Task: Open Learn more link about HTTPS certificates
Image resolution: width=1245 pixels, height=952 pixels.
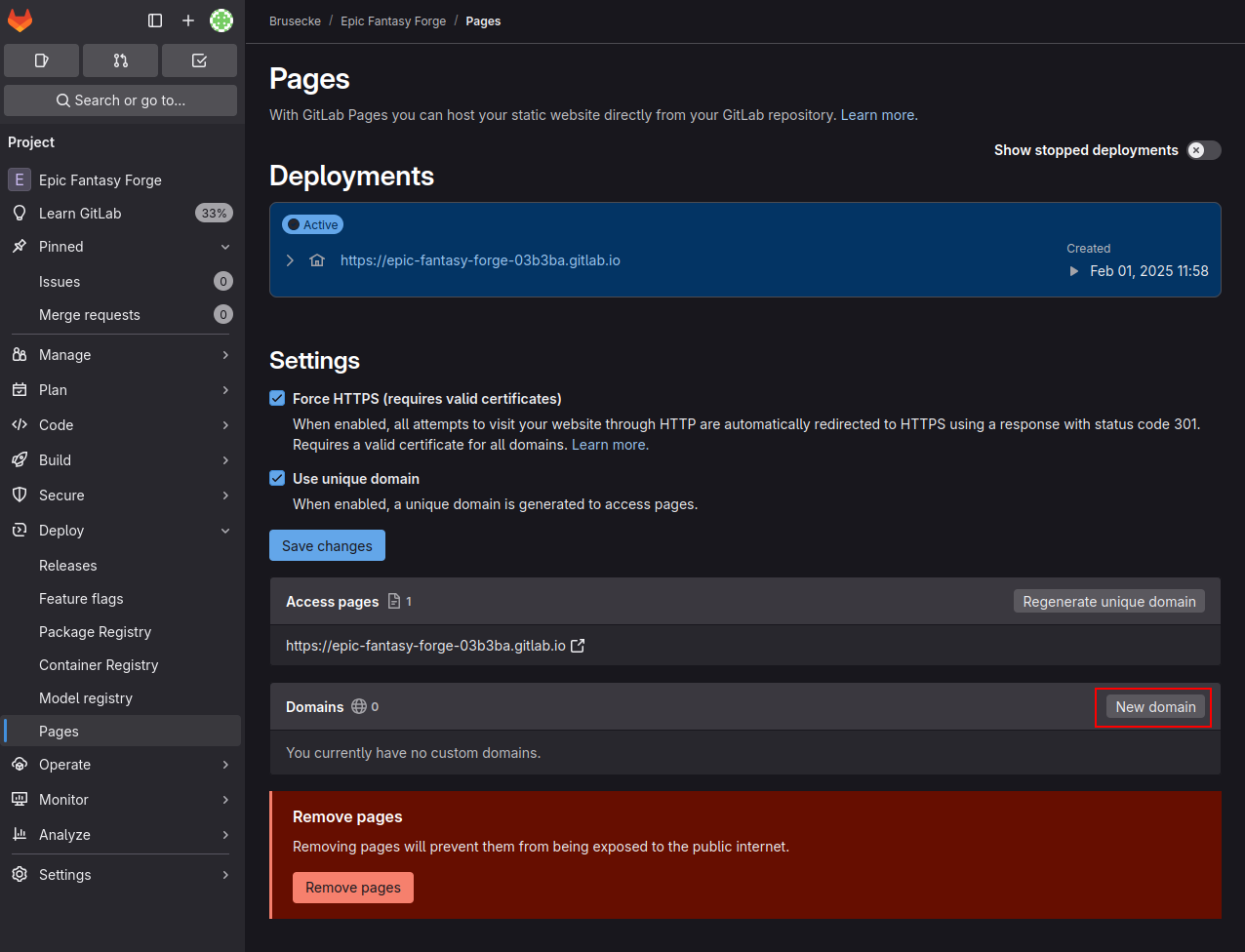Action: (x=610, y=445)
